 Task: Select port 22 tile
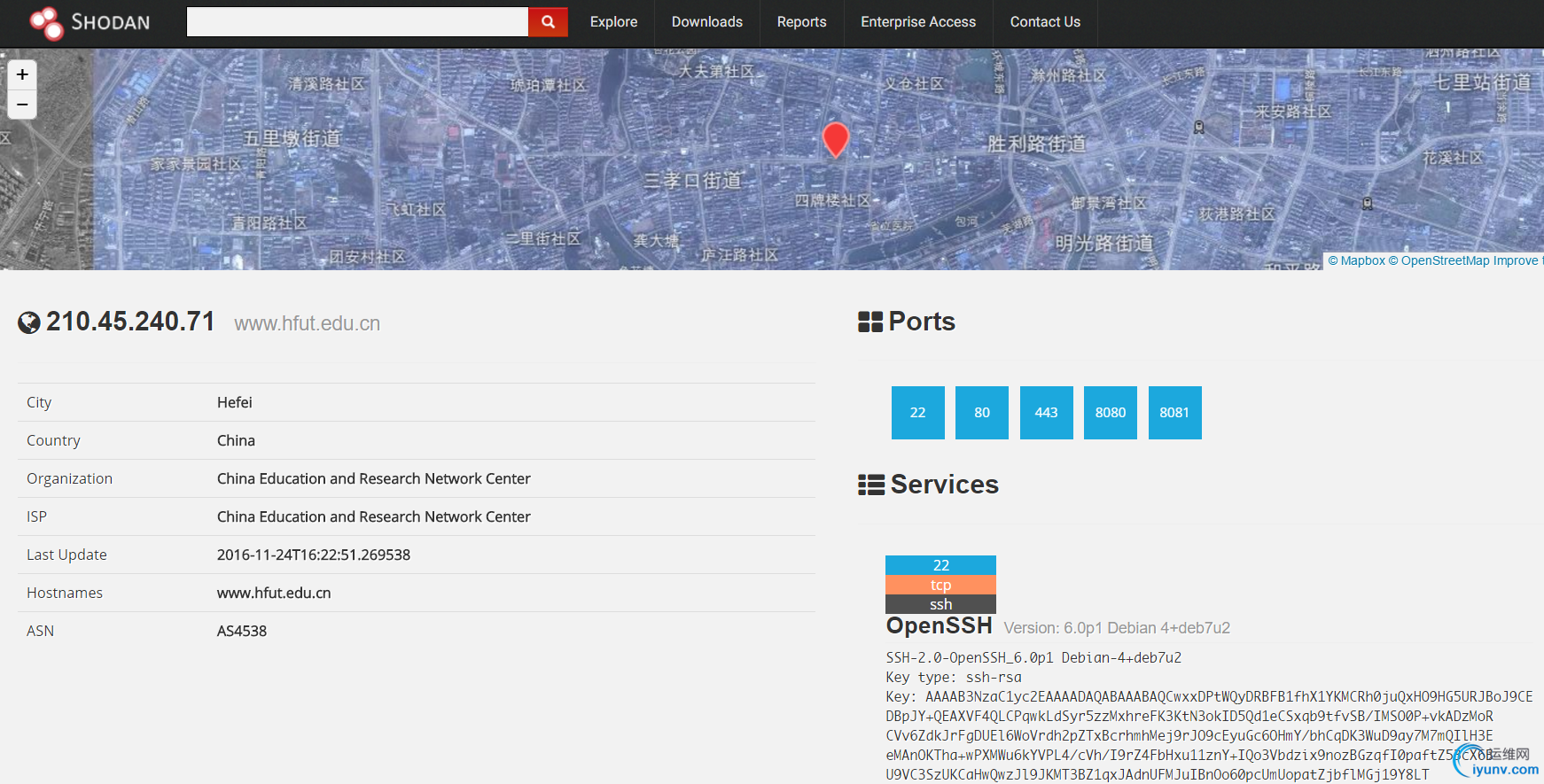918,413
